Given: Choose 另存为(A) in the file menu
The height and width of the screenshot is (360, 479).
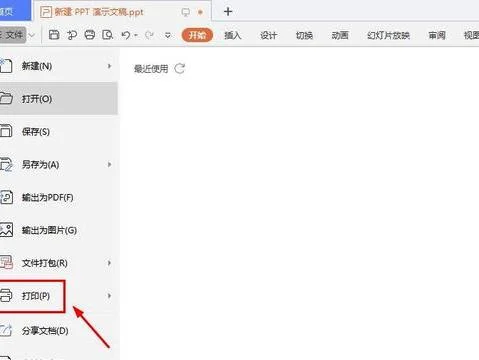Looking at the screenshot, I should (x=59, y=164).
